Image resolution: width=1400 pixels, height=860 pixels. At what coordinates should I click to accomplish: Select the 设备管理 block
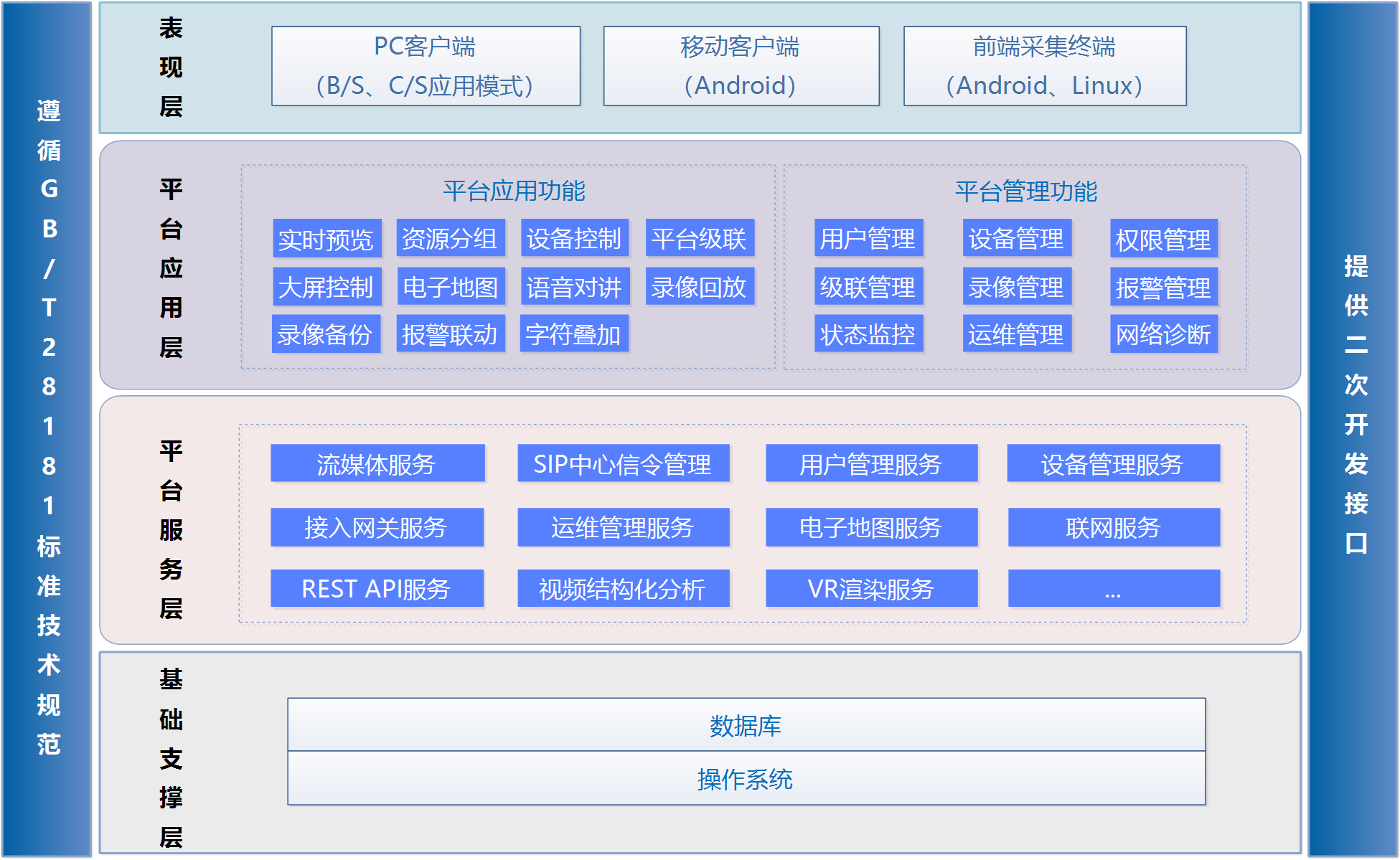click(1017, 238)
